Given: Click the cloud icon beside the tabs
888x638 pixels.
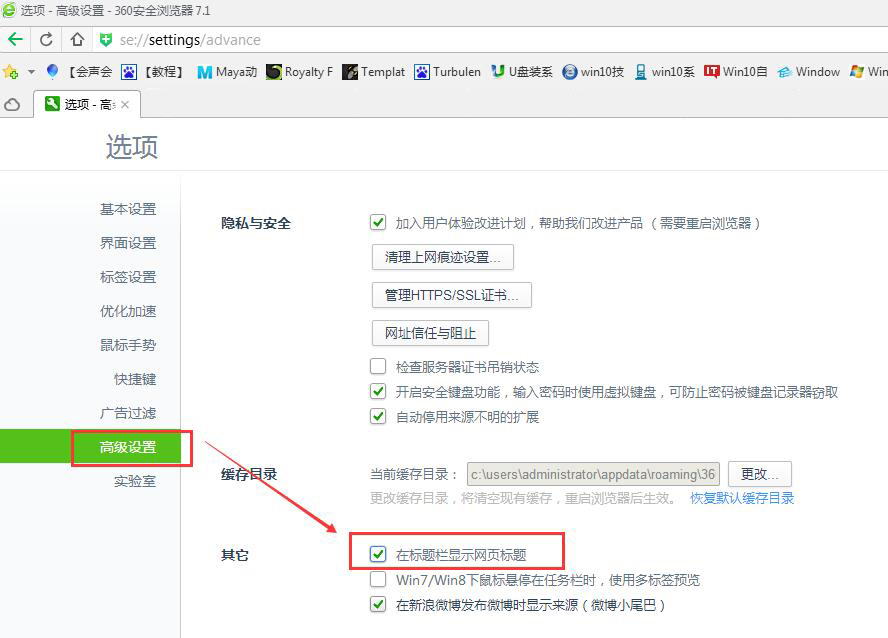Looking at the screenshot, I should 12,105.
